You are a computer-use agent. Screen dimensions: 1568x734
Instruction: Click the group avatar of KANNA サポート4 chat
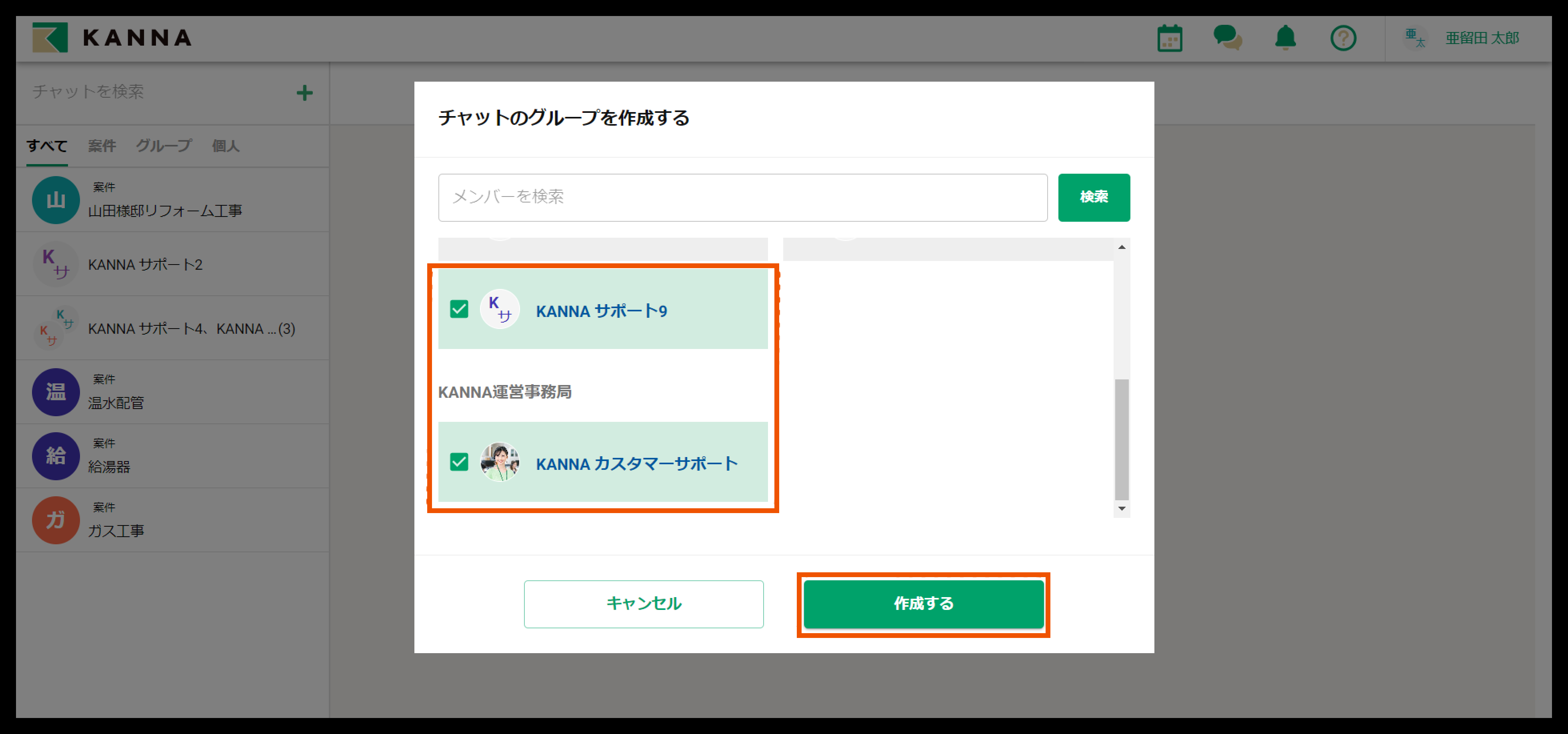(55, 328)
